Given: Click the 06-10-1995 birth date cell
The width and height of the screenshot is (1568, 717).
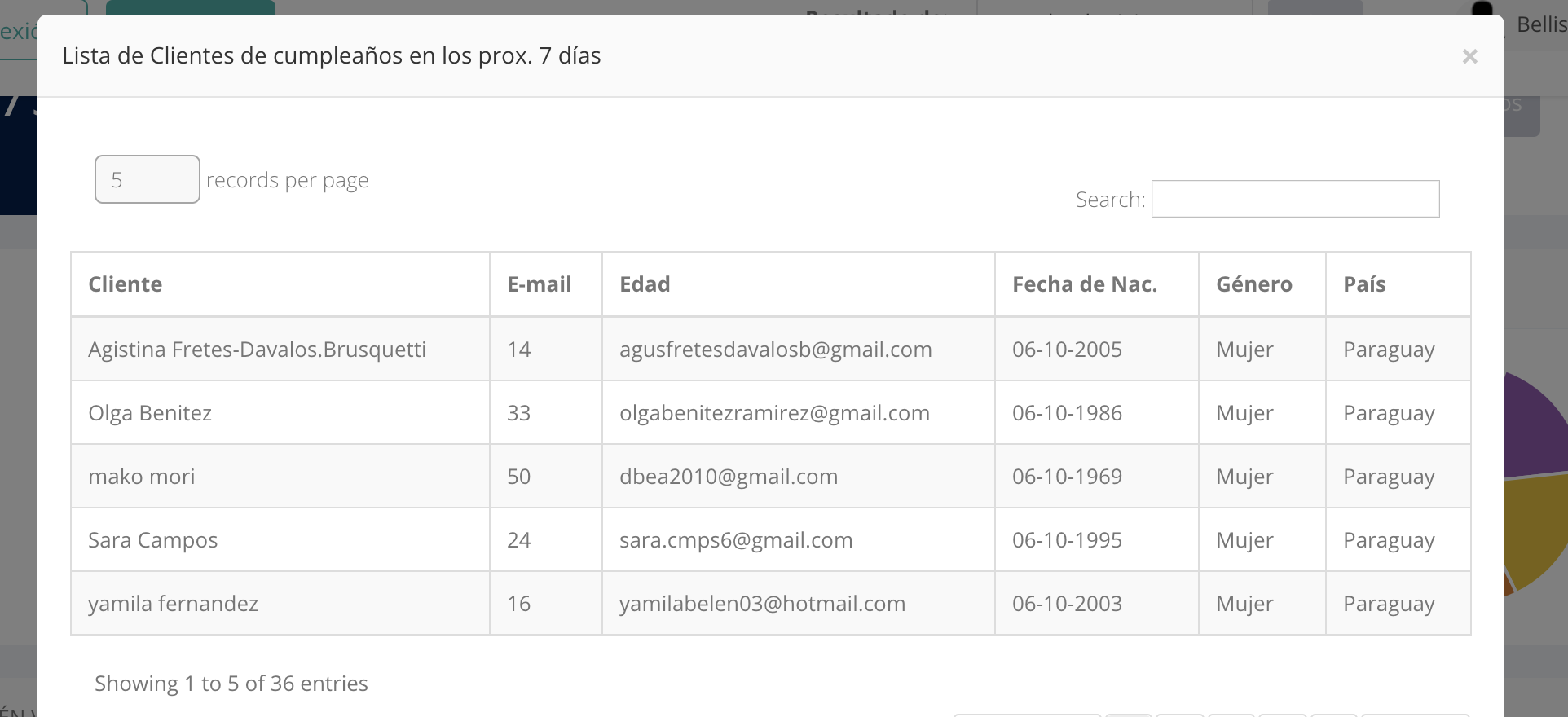Looking at the screenshot, I should coord(1067,540).
